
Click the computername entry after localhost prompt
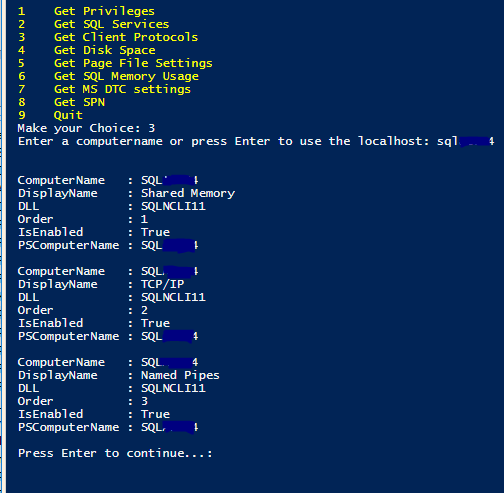(465, 141)
